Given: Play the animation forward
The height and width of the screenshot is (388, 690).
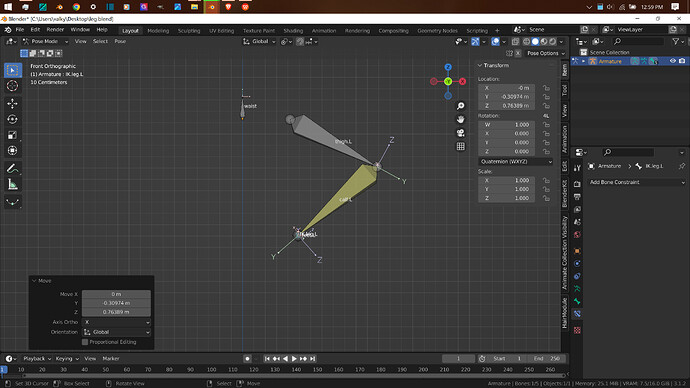Looking at the screenshot, I should [x=294, y=359].
